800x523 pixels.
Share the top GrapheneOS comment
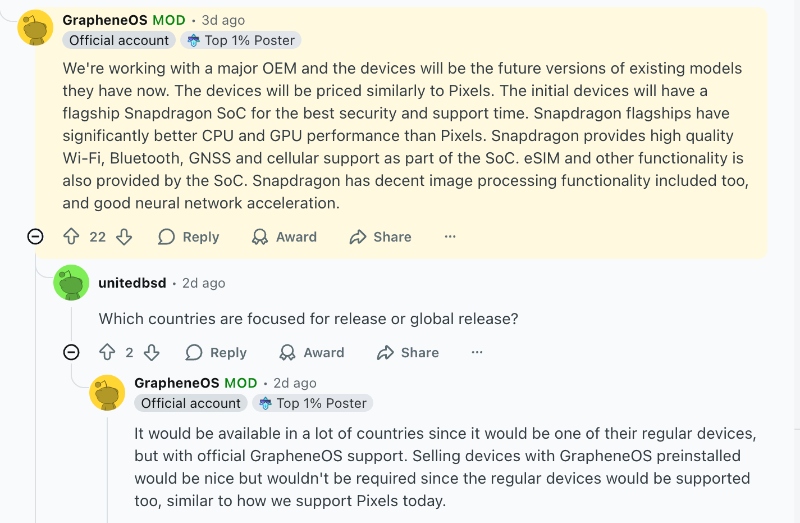tap(380, 237)
